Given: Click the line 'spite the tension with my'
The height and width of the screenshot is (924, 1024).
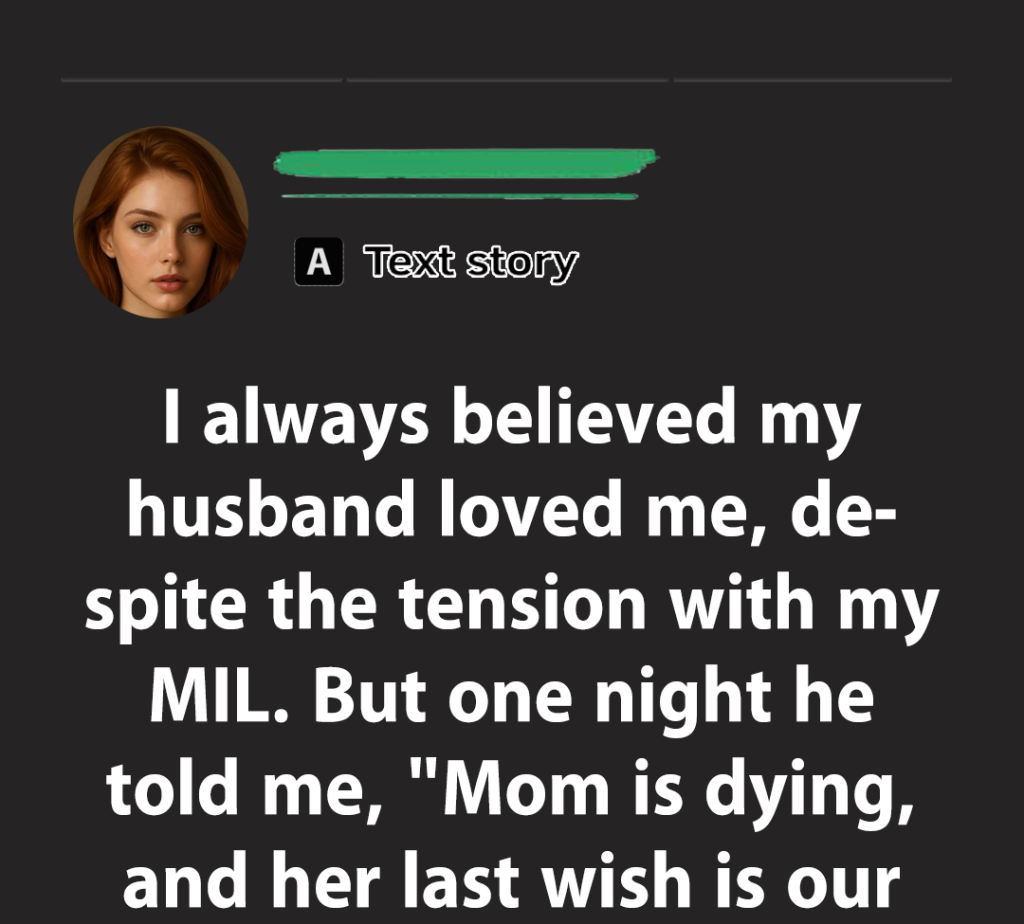Looking at the screenshot, I should click(x=511, y=606).
